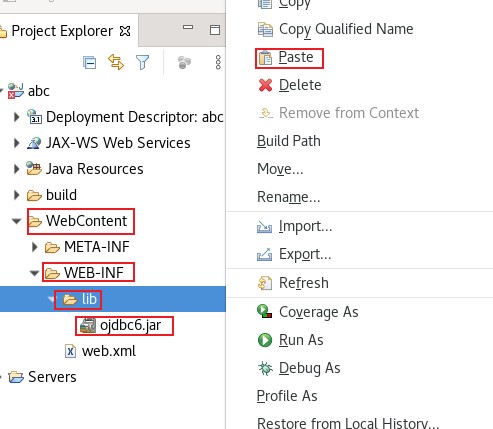Click the abc project icon
The image size is (493, 429).
(x=16, y=91)
